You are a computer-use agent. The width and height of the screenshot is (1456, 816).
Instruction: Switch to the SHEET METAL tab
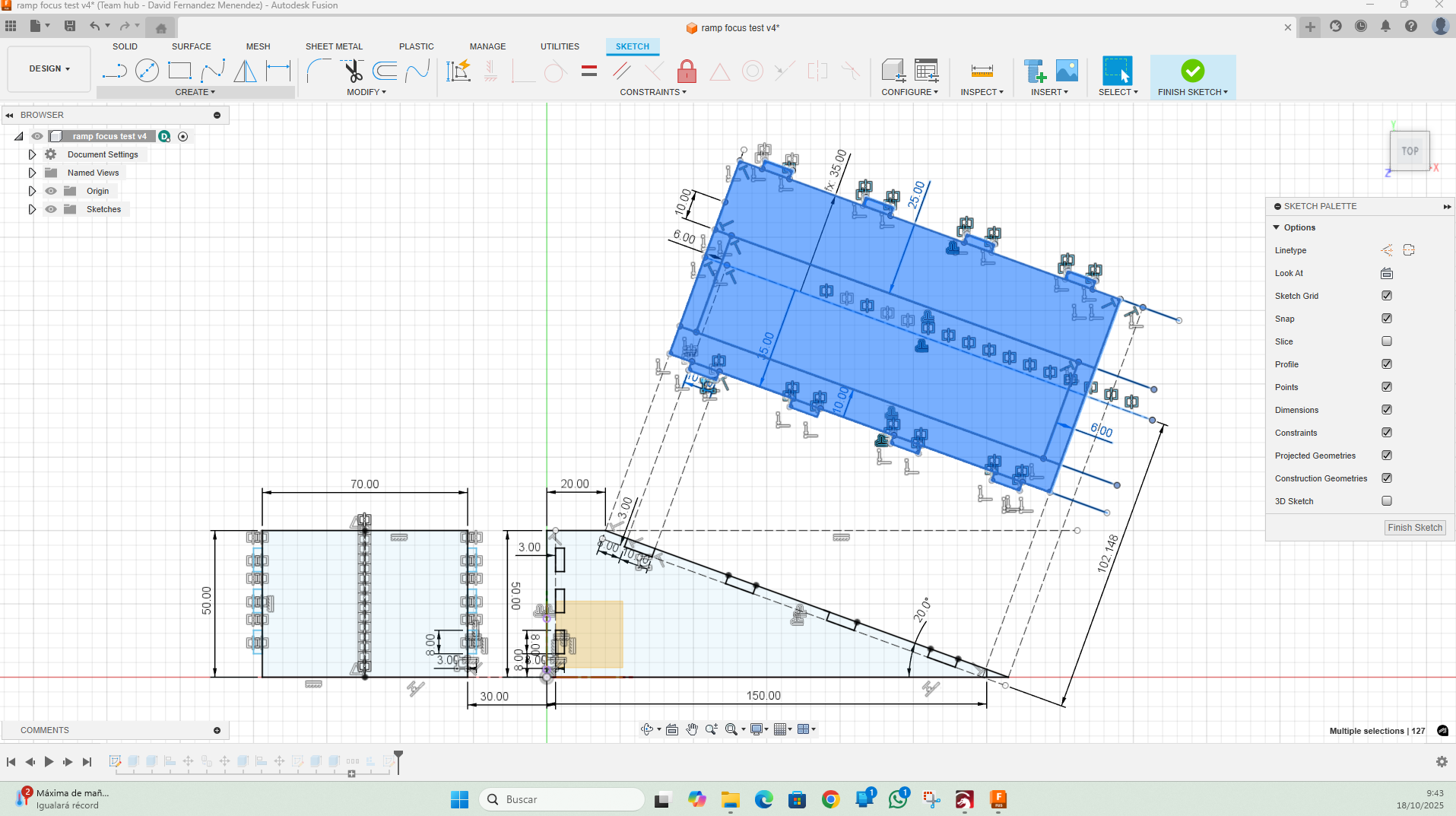tap(334, 46)
